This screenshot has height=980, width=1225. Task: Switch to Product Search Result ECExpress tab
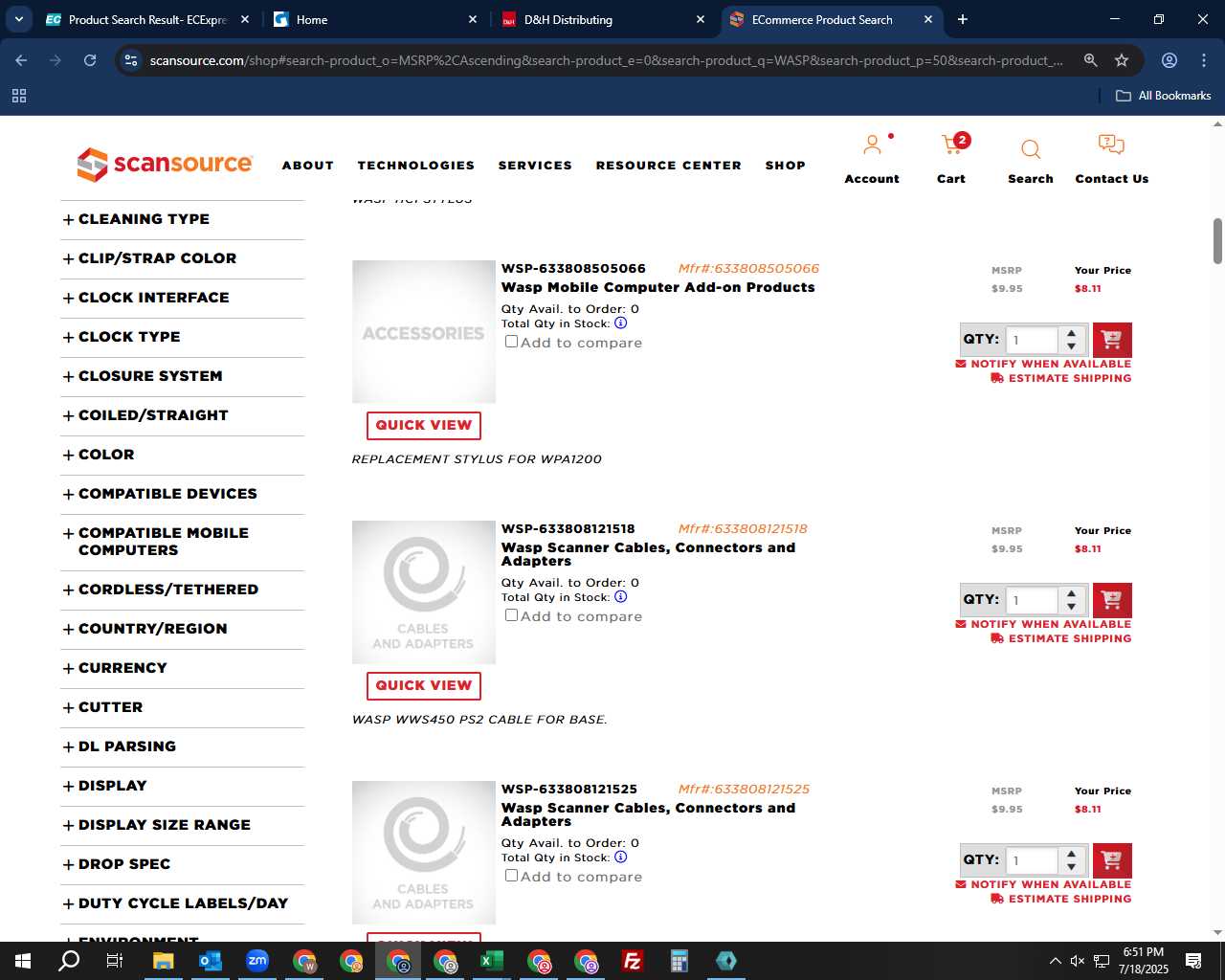click(x=146, y=19)
